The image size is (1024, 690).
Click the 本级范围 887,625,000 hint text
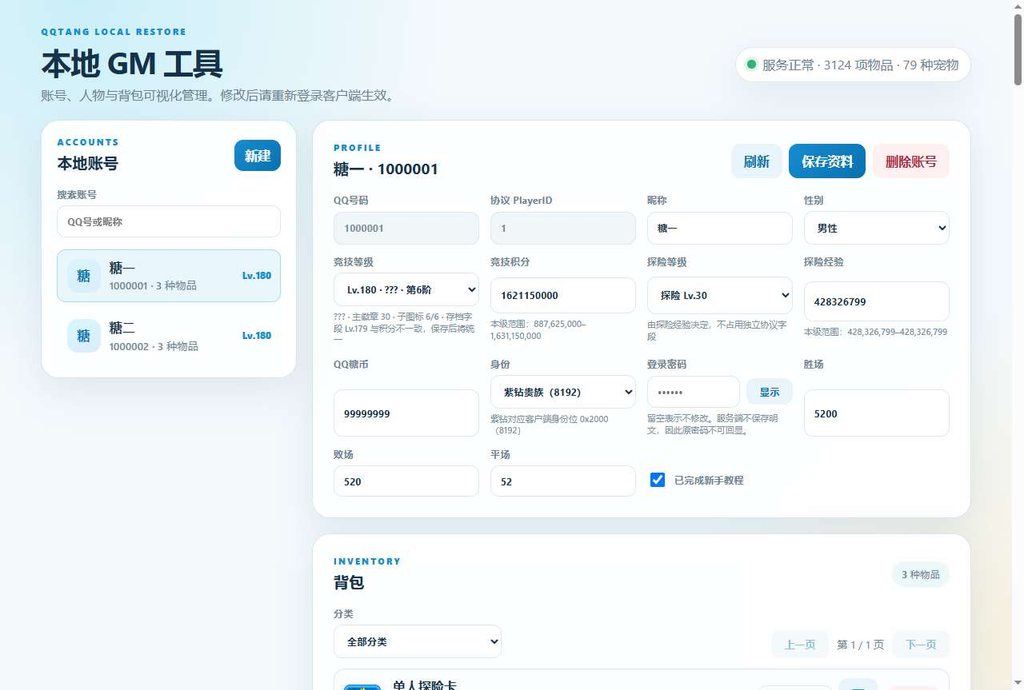pyautogui.click(x=538, y=330)
